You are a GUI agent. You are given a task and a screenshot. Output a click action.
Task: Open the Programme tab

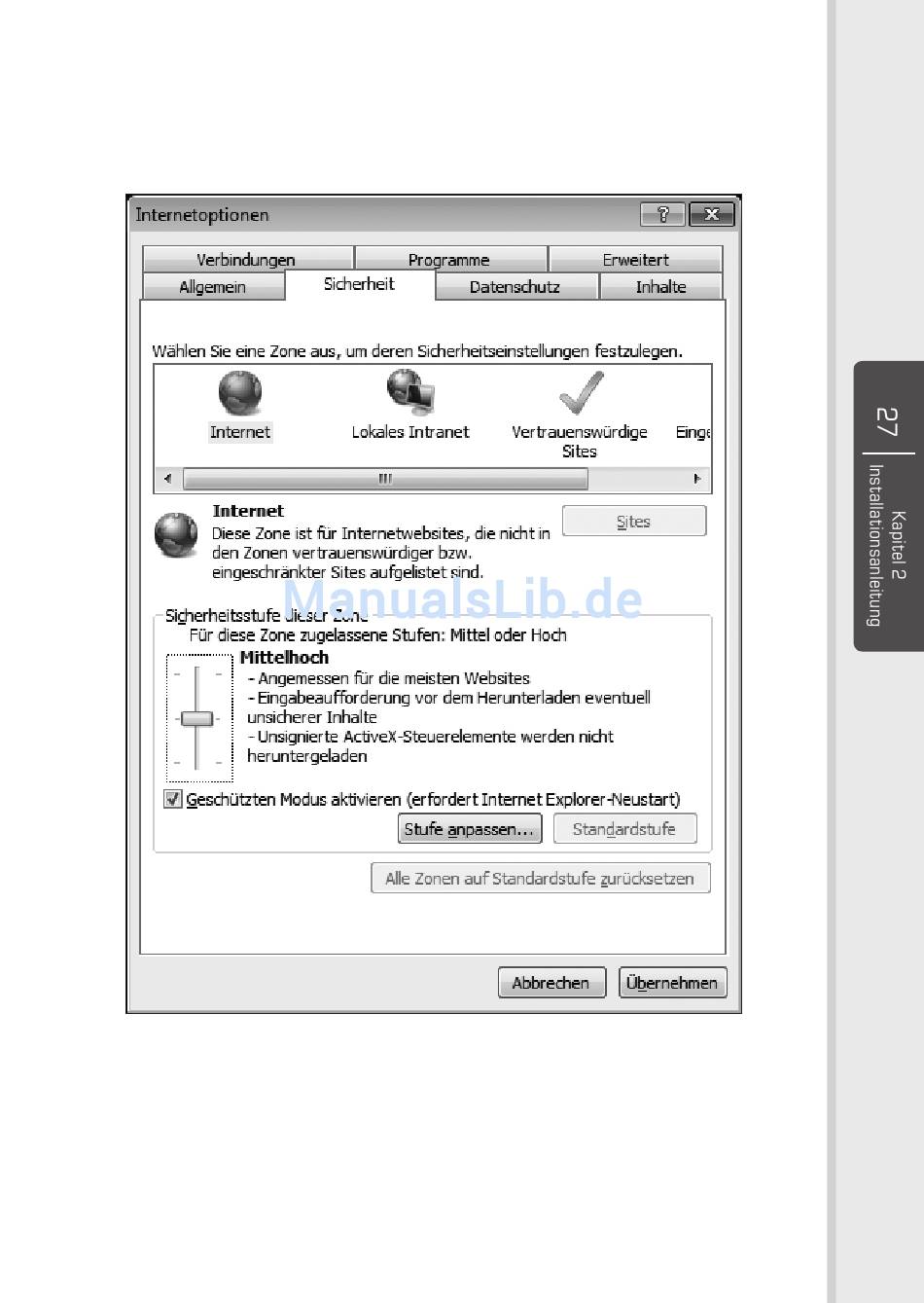point(449,259)
